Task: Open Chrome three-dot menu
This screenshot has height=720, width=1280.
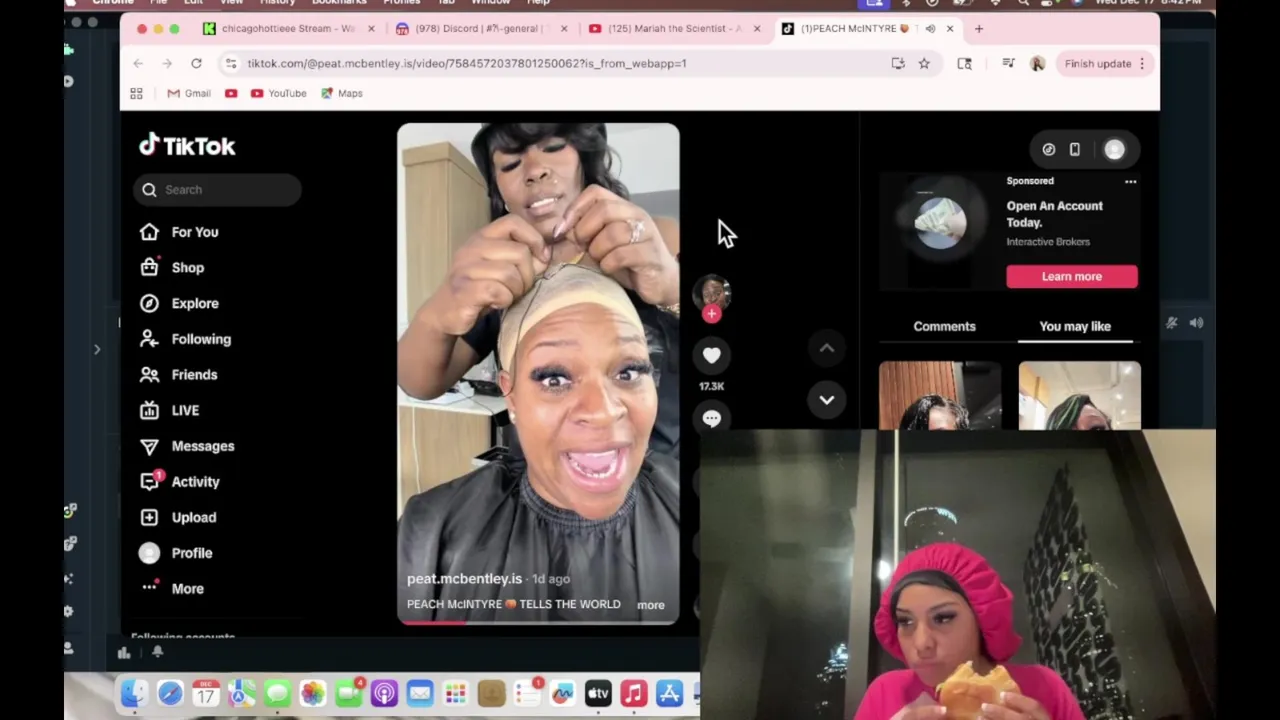Action: (x=1142, y=64)
